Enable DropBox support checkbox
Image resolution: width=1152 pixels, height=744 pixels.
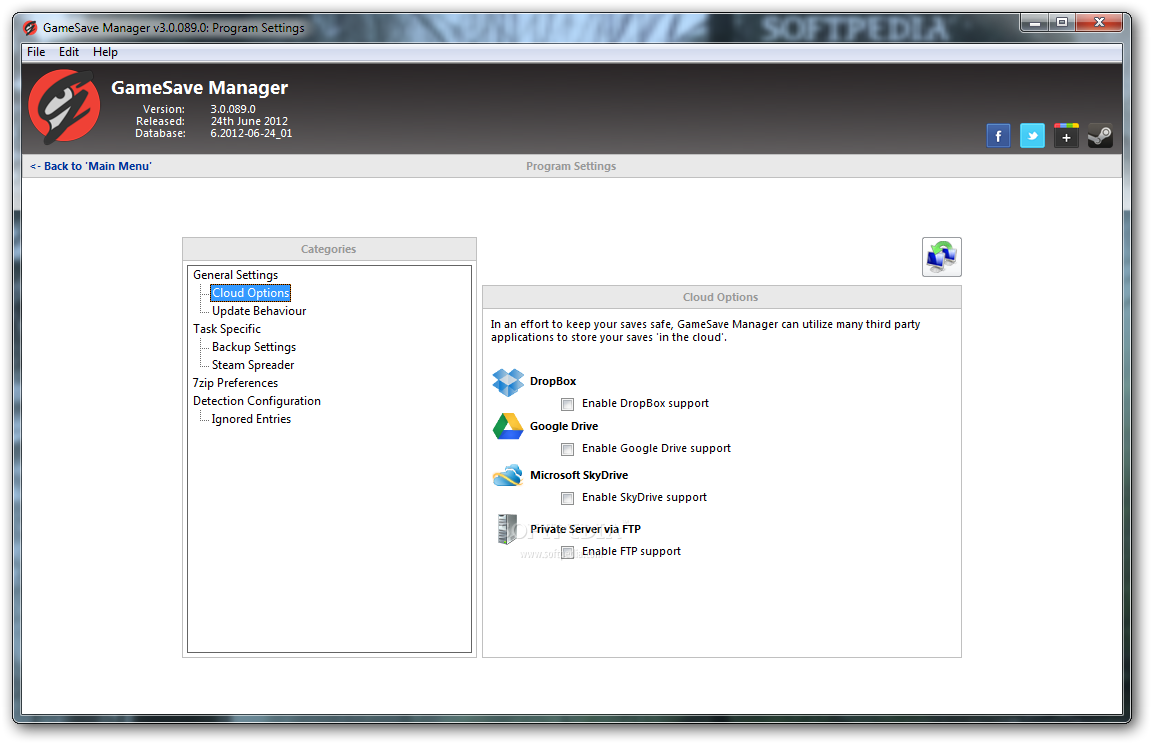(567, 404)
